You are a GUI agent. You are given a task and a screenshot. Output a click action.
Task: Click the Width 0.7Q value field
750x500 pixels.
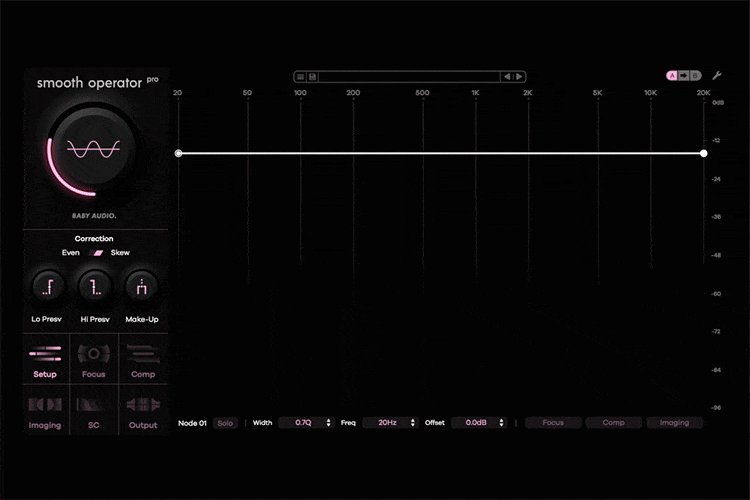coord(303,422)
